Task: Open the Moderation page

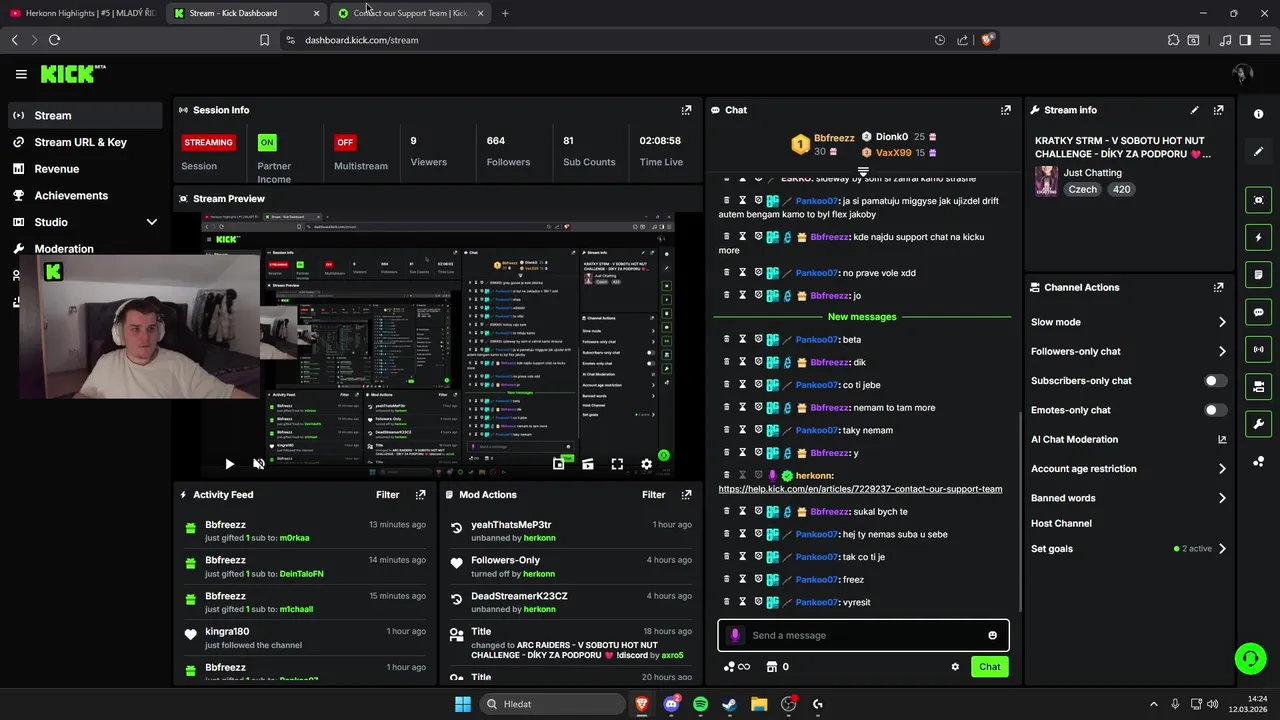Action: 85,248
